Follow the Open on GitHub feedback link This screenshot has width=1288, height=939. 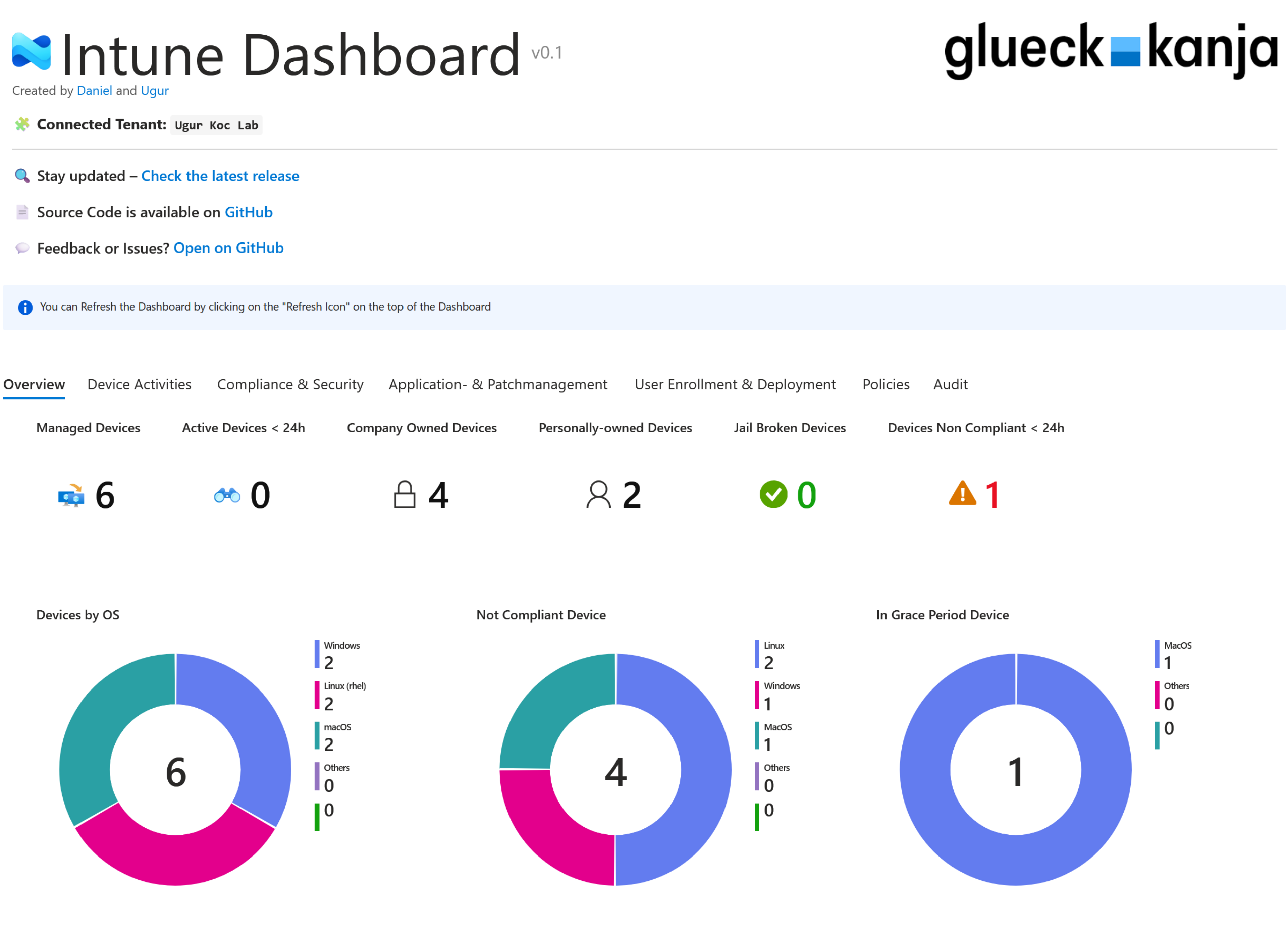point(228,248)
